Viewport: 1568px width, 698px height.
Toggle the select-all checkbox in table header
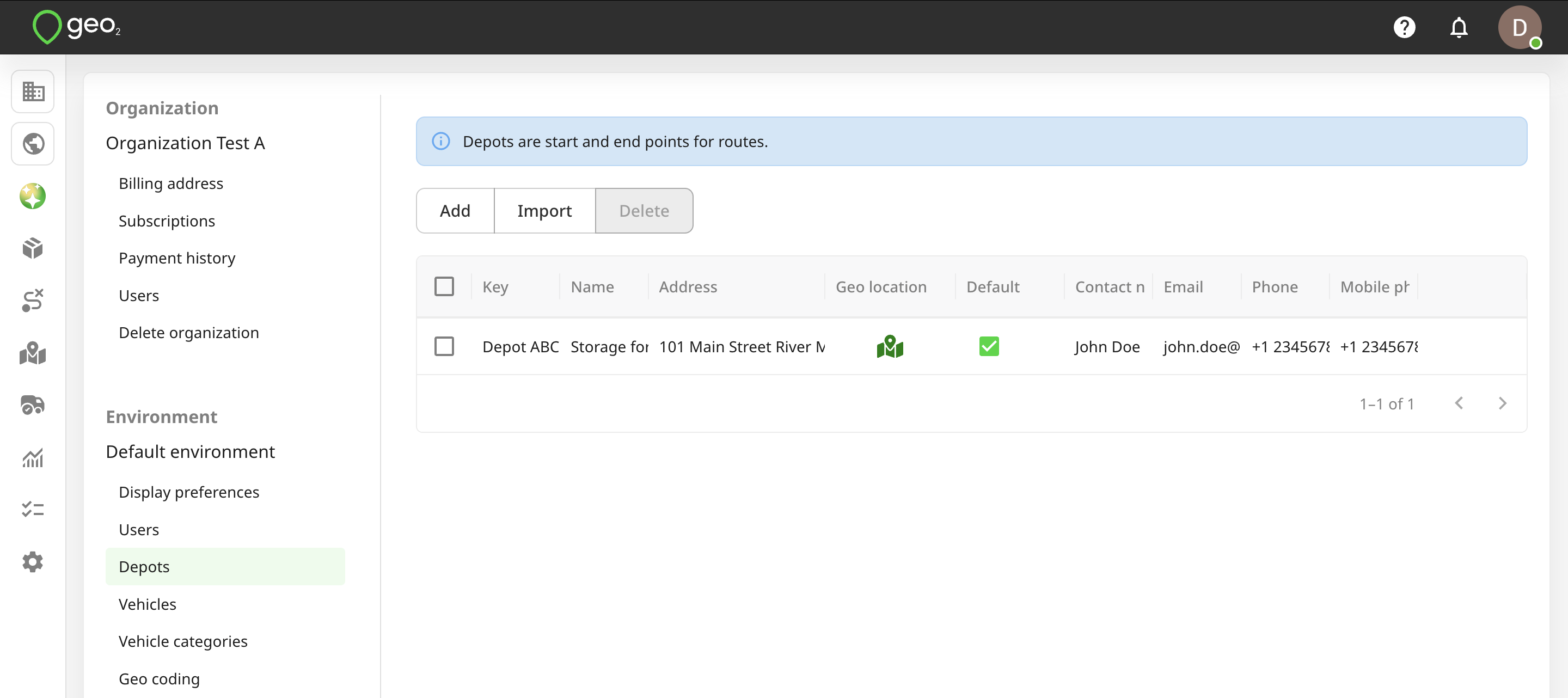point(444,286)
